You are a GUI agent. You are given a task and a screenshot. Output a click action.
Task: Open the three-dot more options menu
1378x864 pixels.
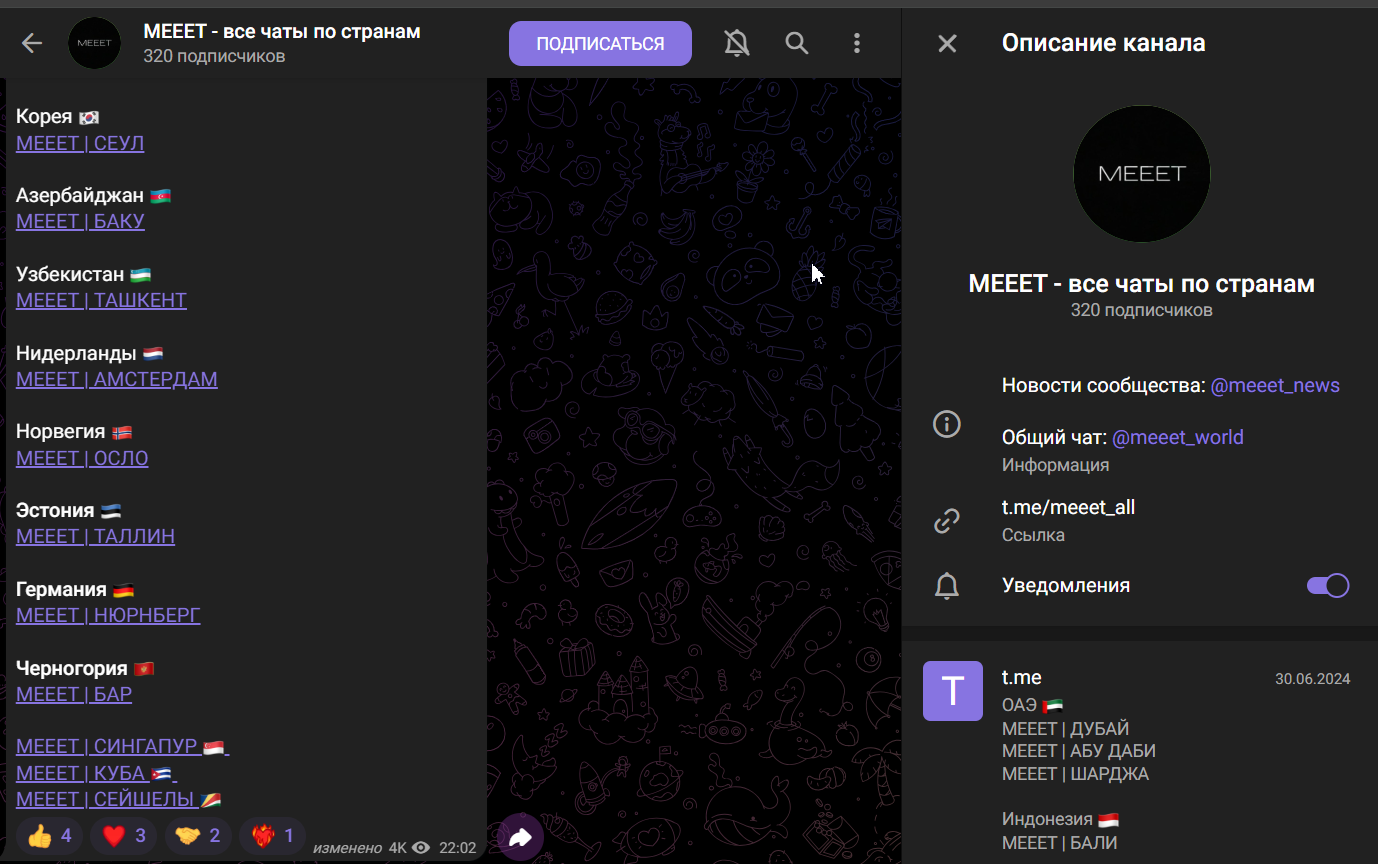pyautogui.click(x=856, y=43)
